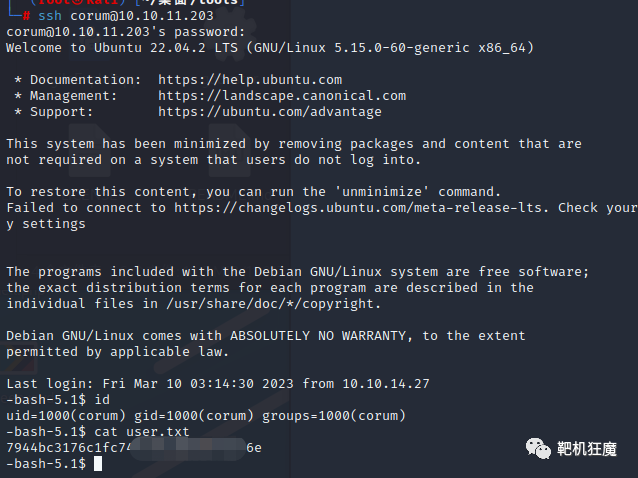
Task: Click the red hash prompt symbol
Action: click(x=26, y=16)
